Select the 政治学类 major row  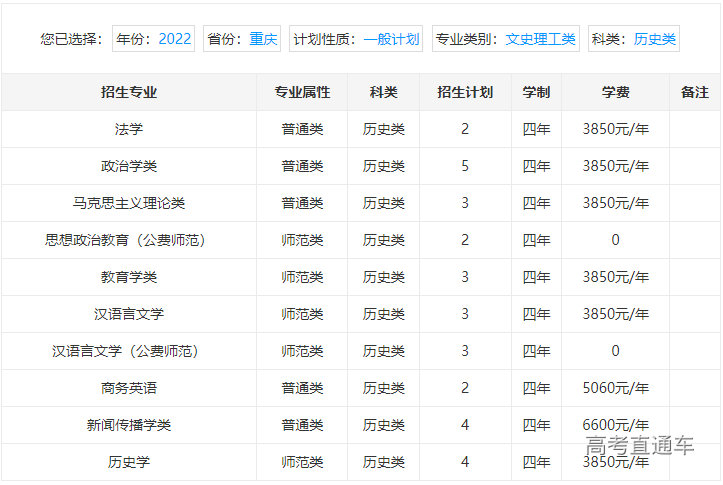[129, 166]
